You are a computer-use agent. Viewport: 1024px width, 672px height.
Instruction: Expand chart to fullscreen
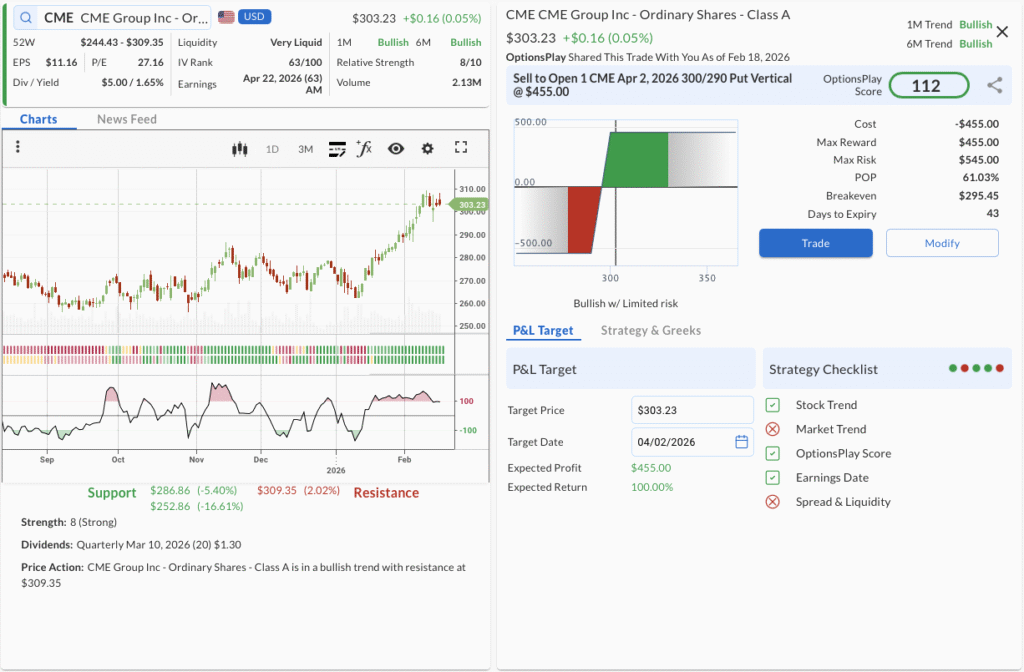point(461,148)
